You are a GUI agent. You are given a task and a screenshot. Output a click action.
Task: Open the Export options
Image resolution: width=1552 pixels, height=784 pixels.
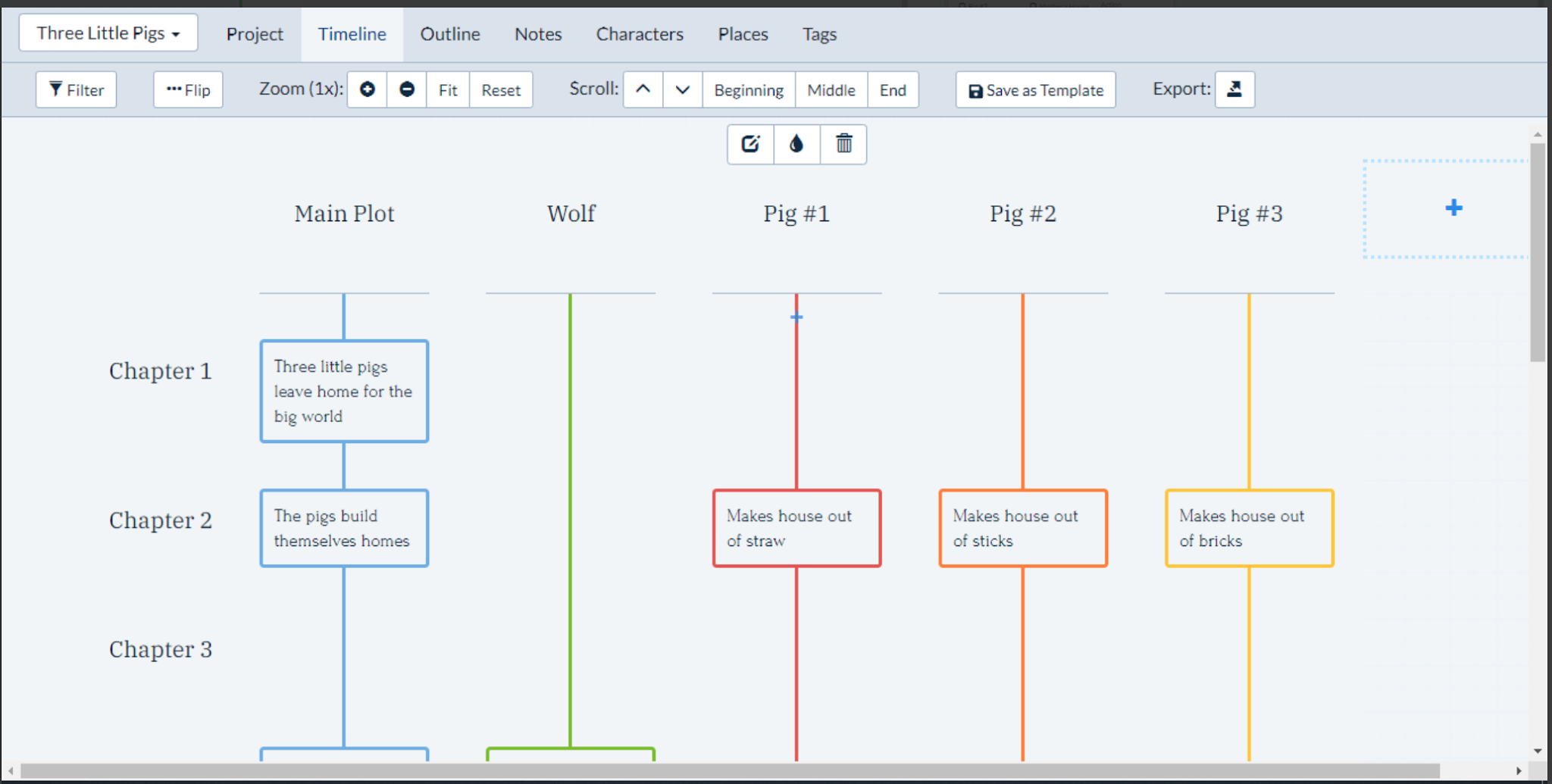(1234, 89)
